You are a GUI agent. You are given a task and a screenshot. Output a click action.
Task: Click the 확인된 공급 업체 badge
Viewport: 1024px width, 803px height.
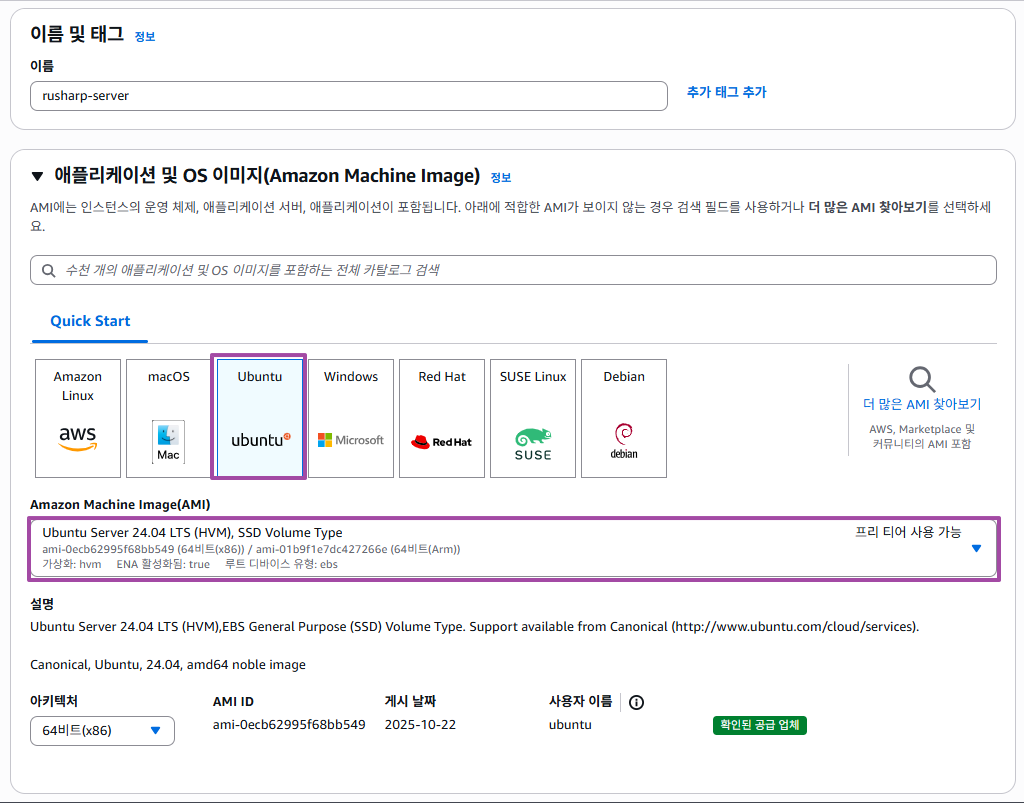(x=760, y=725)
